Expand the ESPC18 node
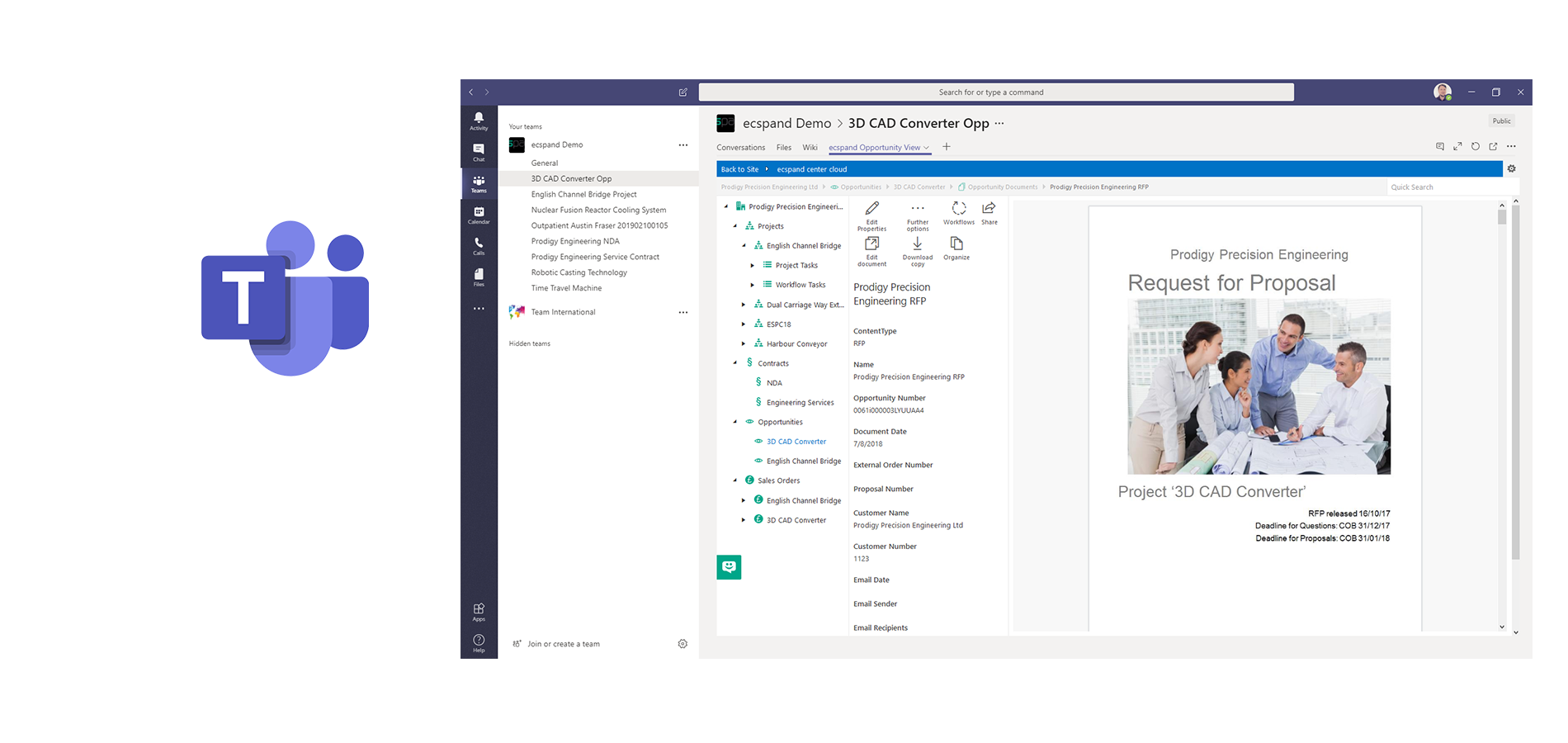Viewport: 1568px width, 743px height. point(744,324)
